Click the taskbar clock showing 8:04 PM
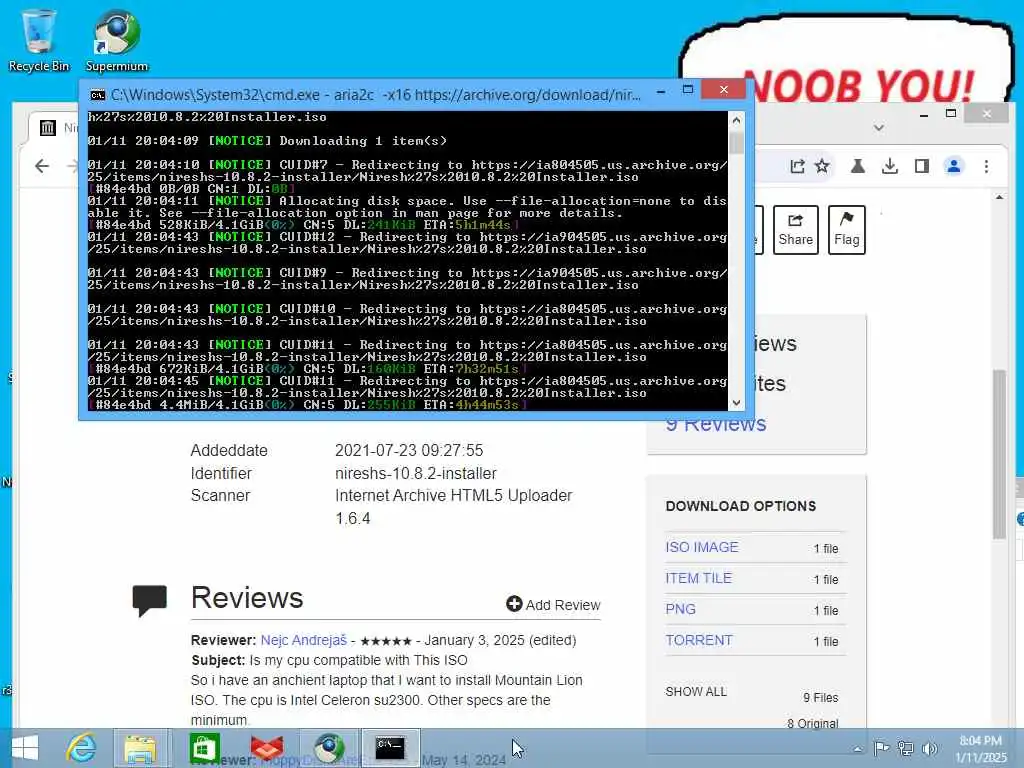The image size is (1024, 768). [x=980, y=749]
